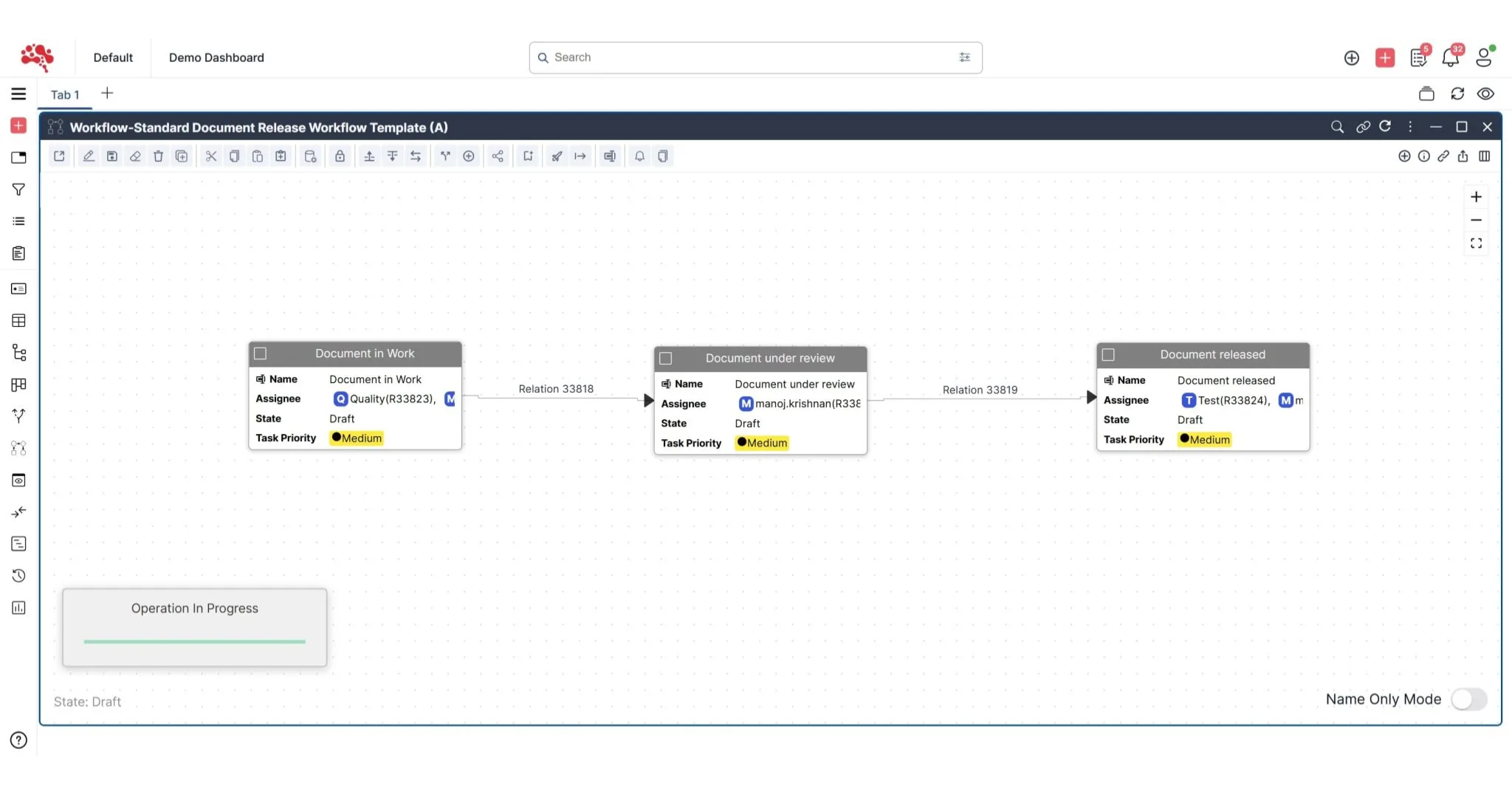Screen dimensions: 1512x794
Task: Select the Edit (pencil) tool in workflow toolbar
Action: pyautogui.click(x=88, y=156)
